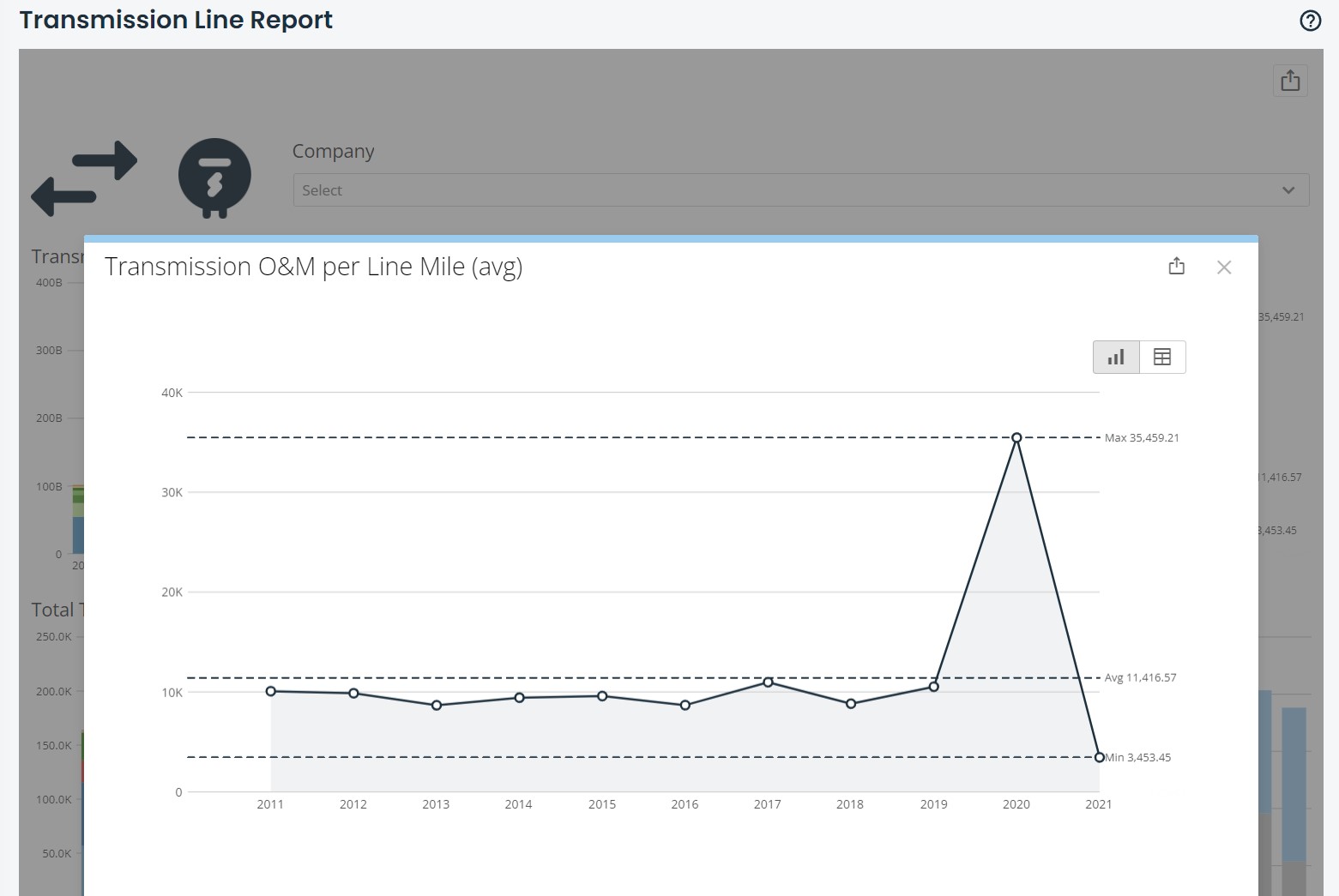Click the 2021 minimum data point

pos(1099,757)
